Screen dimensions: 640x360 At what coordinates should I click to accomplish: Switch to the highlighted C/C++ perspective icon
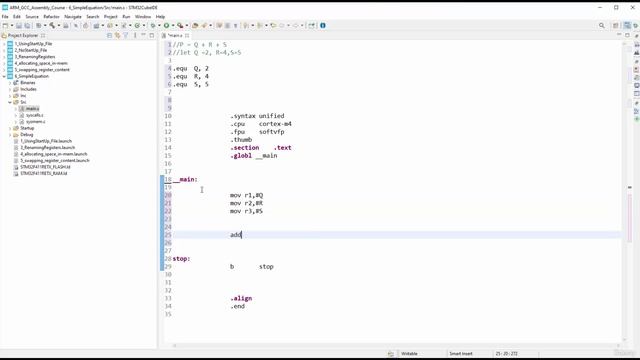(x=627, y=25)
